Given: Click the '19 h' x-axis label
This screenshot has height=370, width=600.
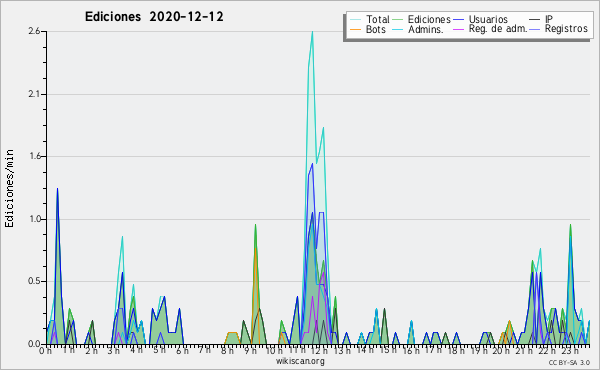Looking at the screenshot, I should pos(478,350).
